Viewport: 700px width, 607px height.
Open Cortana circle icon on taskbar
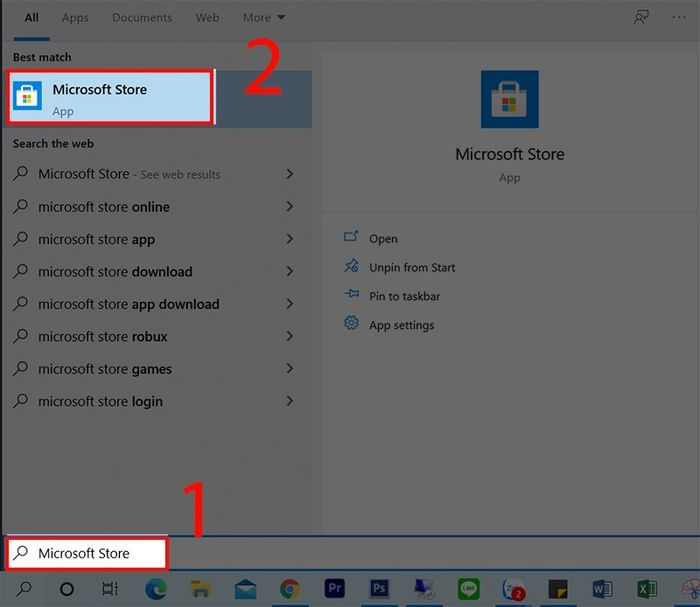67,589
